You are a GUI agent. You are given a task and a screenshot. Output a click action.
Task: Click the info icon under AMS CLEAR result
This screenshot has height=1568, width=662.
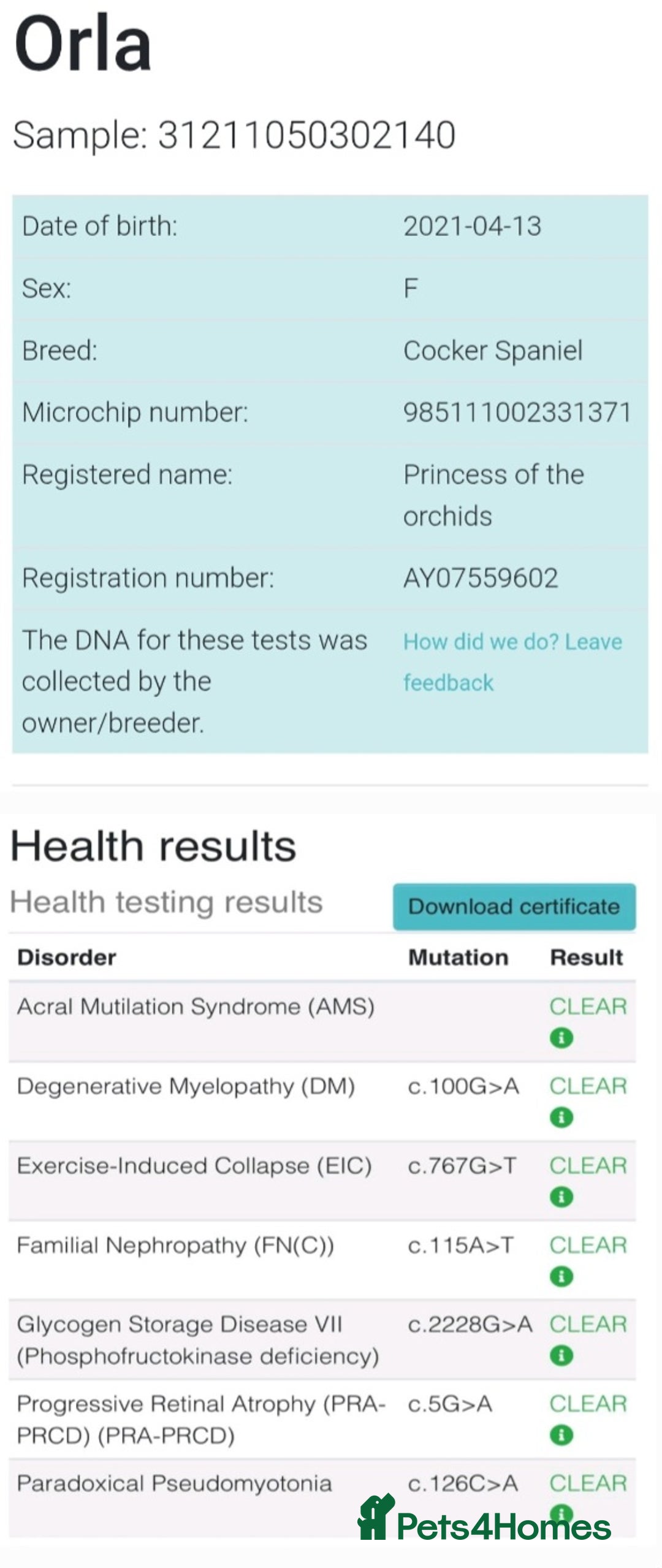(x=561, y=1038)
